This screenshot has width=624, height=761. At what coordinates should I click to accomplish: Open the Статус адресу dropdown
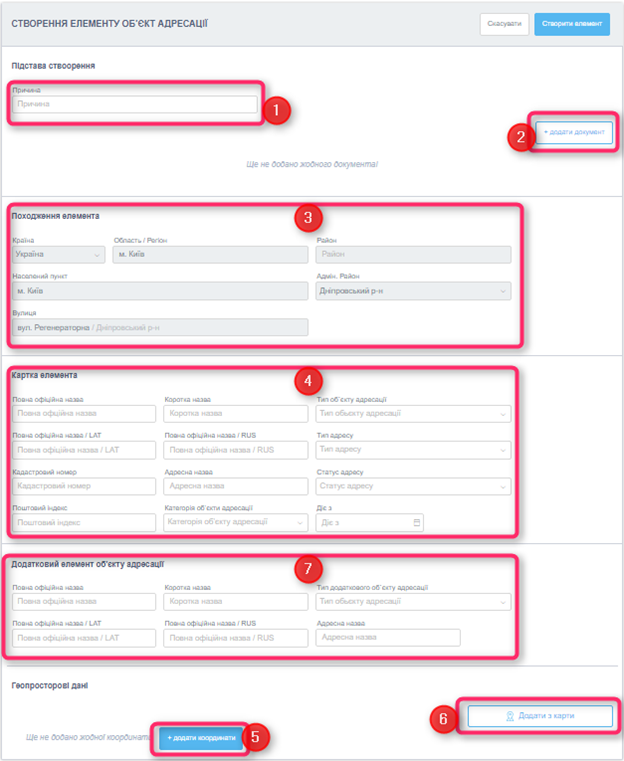[x=412, y=486]
